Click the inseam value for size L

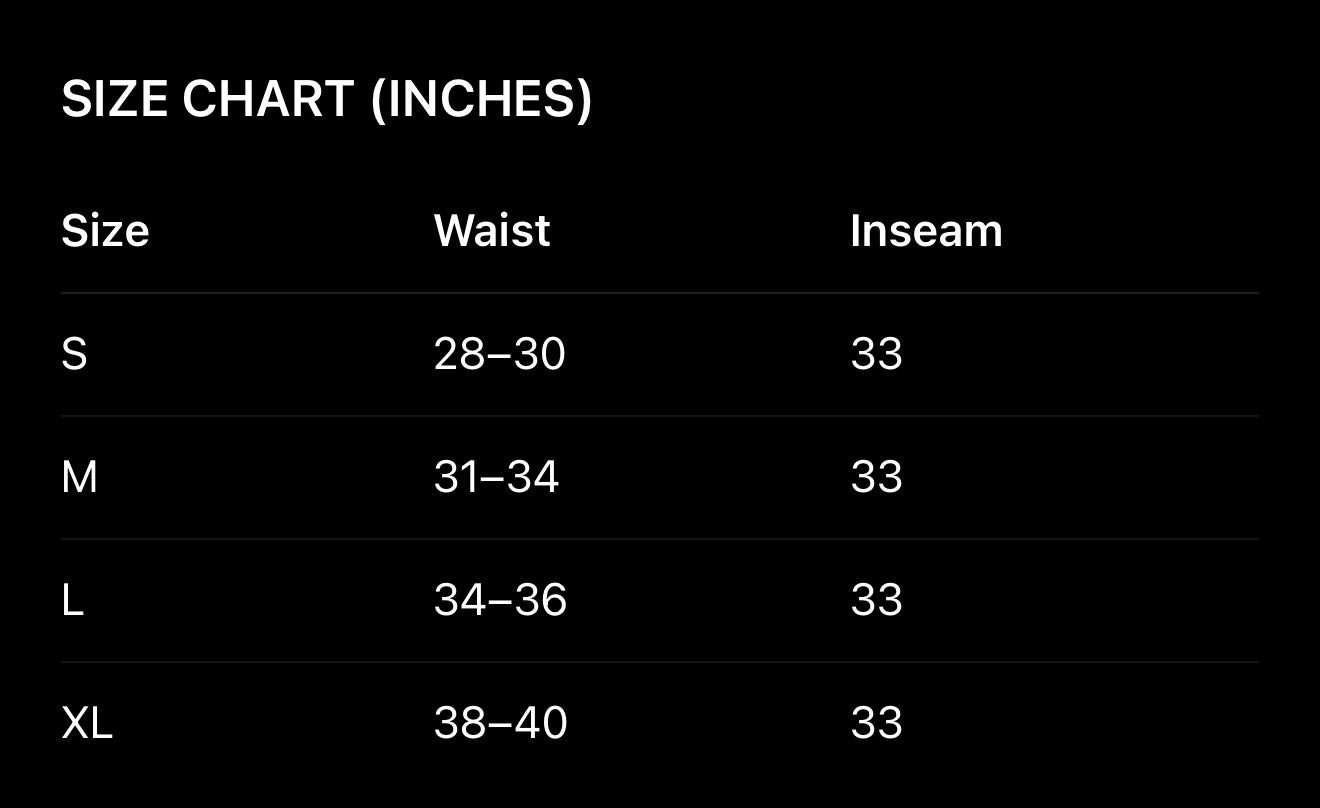click(876, 600)
